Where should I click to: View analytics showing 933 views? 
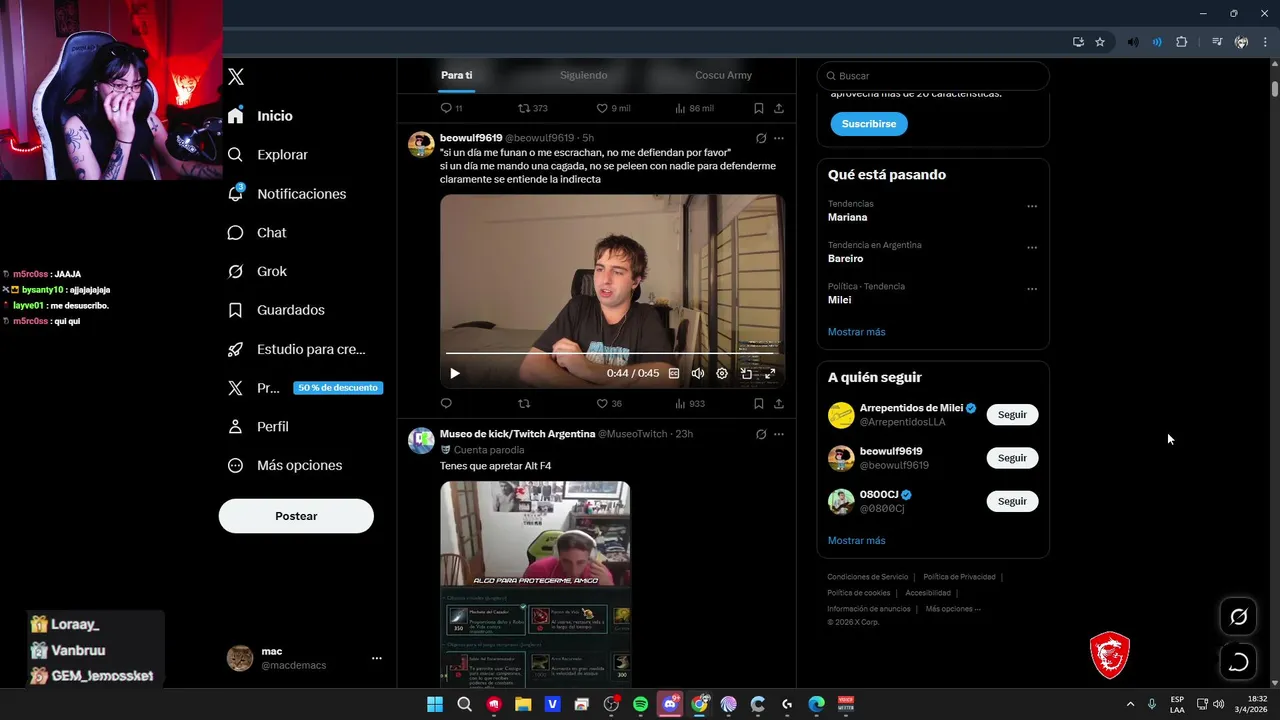click(x=690, y=404)
